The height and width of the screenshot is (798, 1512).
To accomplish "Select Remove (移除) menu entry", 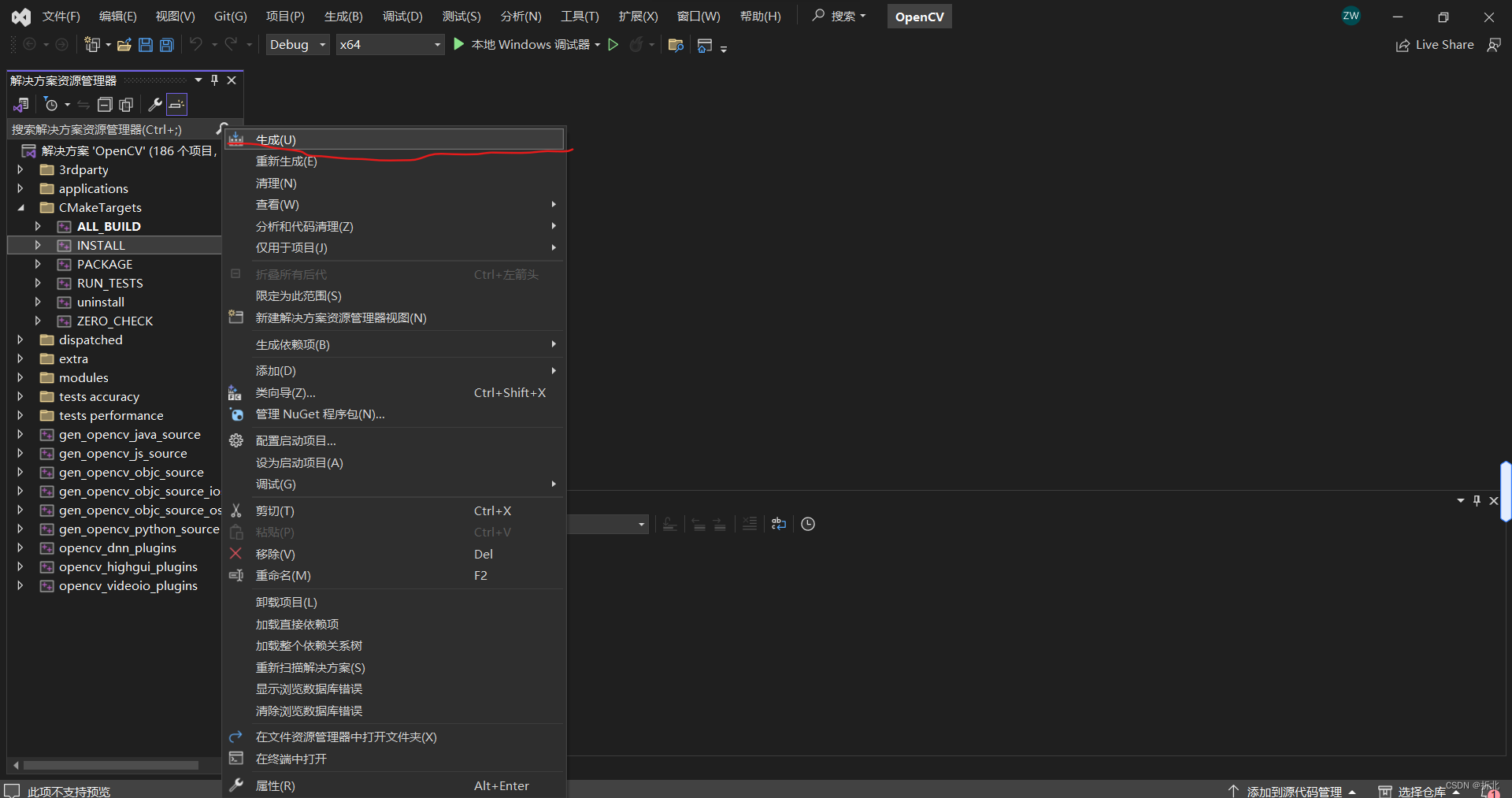I will click(x=395, y=554).
